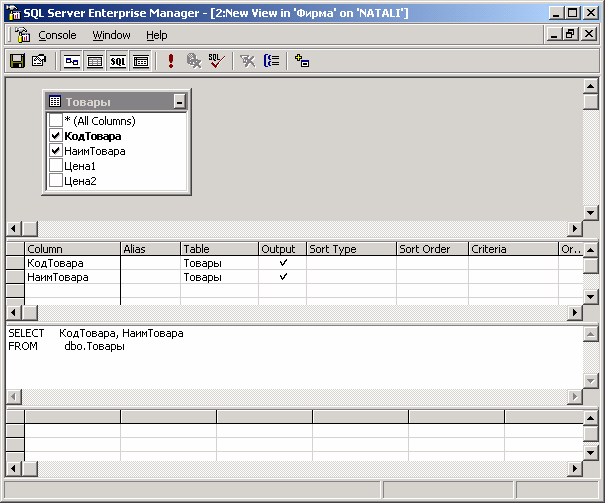Toggle the Output checkmark for the КодТовара row
605x503 pixels.
pos(283,263)
